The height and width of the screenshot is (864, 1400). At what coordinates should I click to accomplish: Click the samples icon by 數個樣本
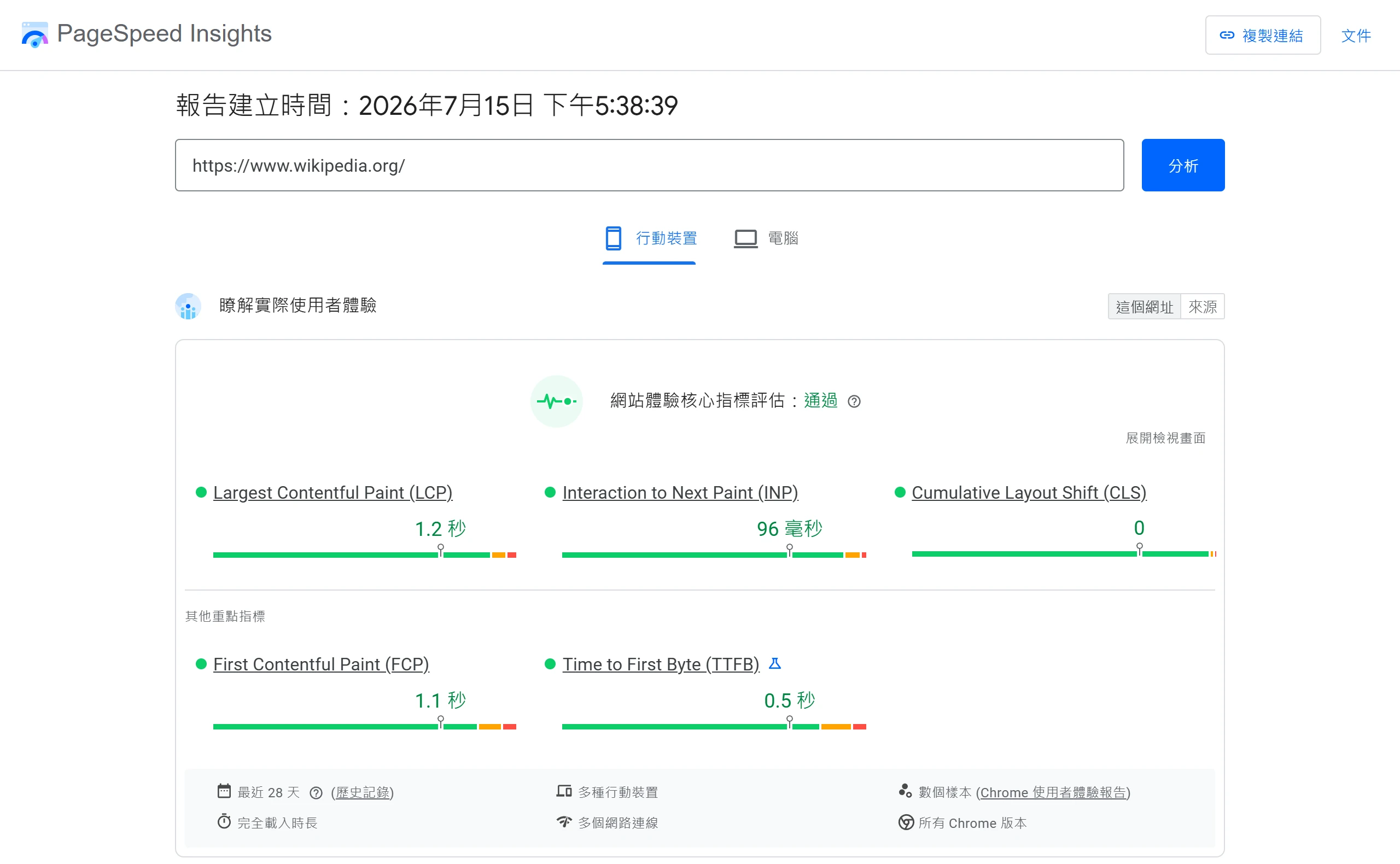905,791
